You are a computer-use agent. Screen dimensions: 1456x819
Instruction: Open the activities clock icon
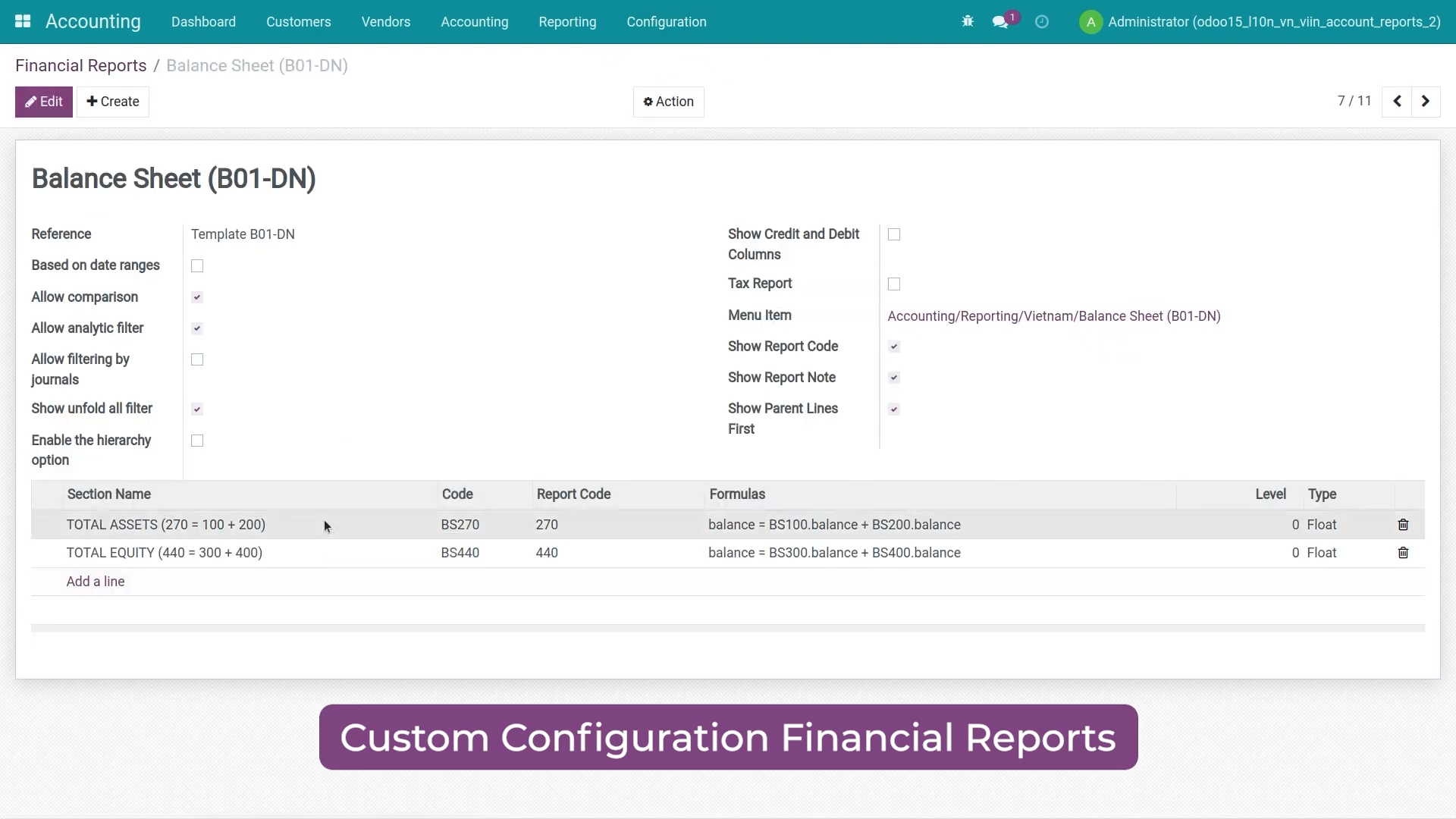[1042, 22]
